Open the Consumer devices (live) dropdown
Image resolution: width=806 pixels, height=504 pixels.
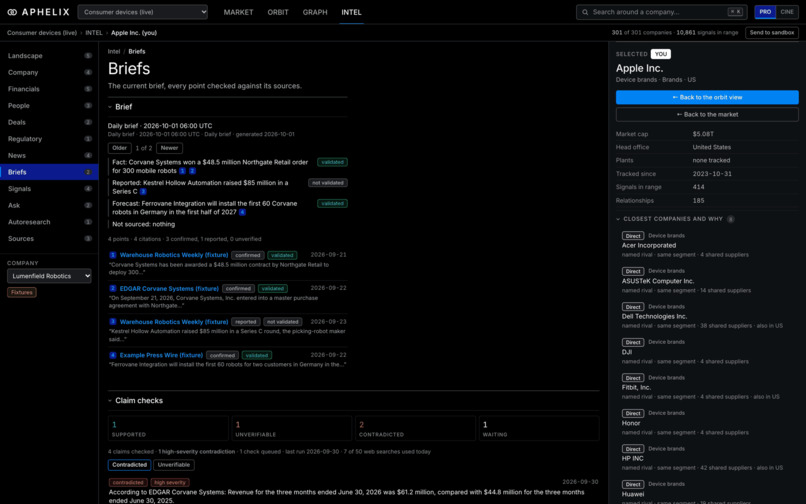click(142, 12)
